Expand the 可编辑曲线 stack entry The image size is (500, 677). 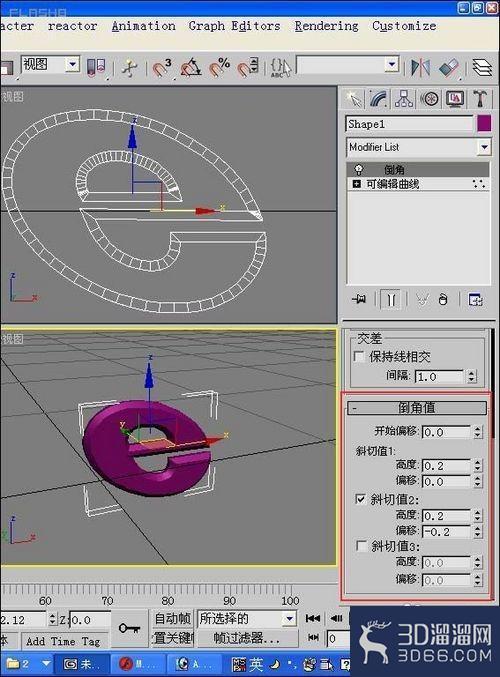[x=356, y=184]
